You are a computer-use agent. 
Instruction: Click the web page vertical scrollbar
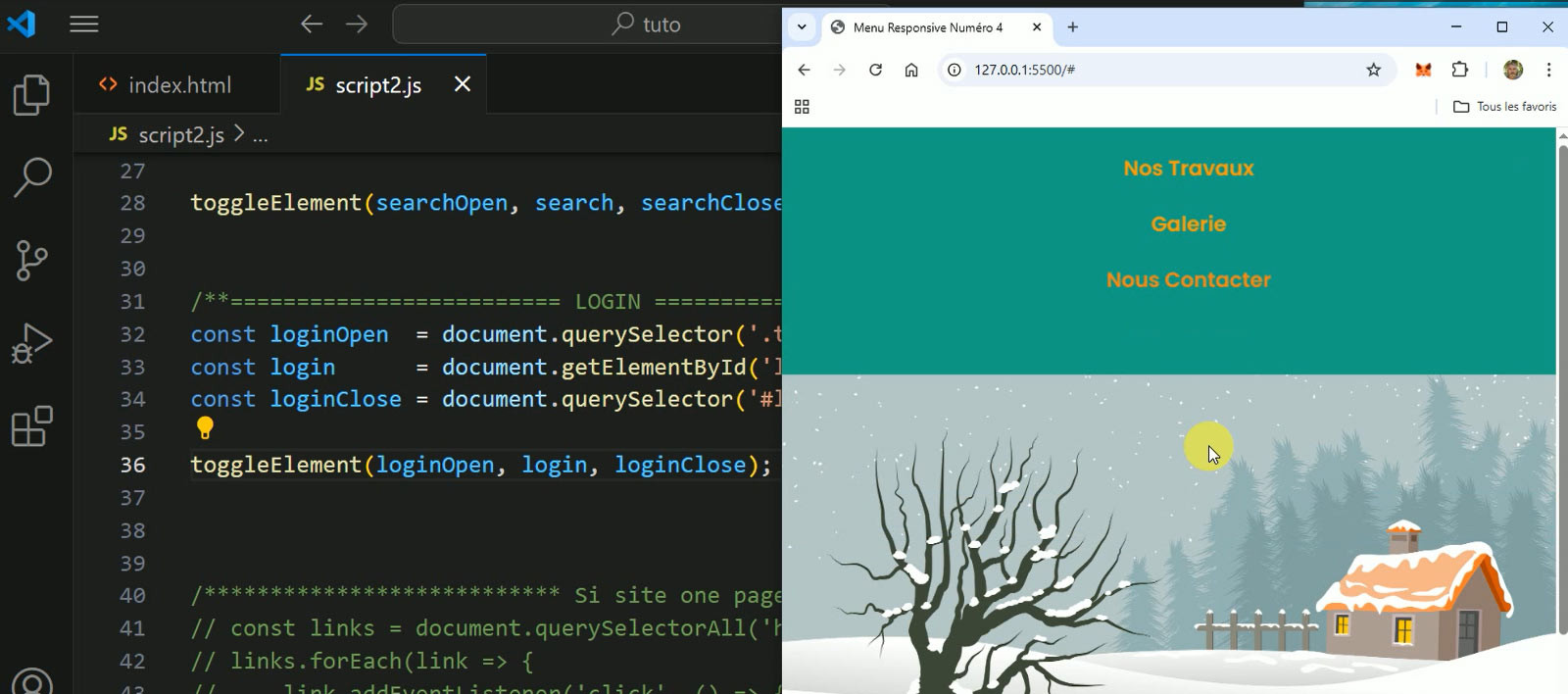coord(1562,392)
